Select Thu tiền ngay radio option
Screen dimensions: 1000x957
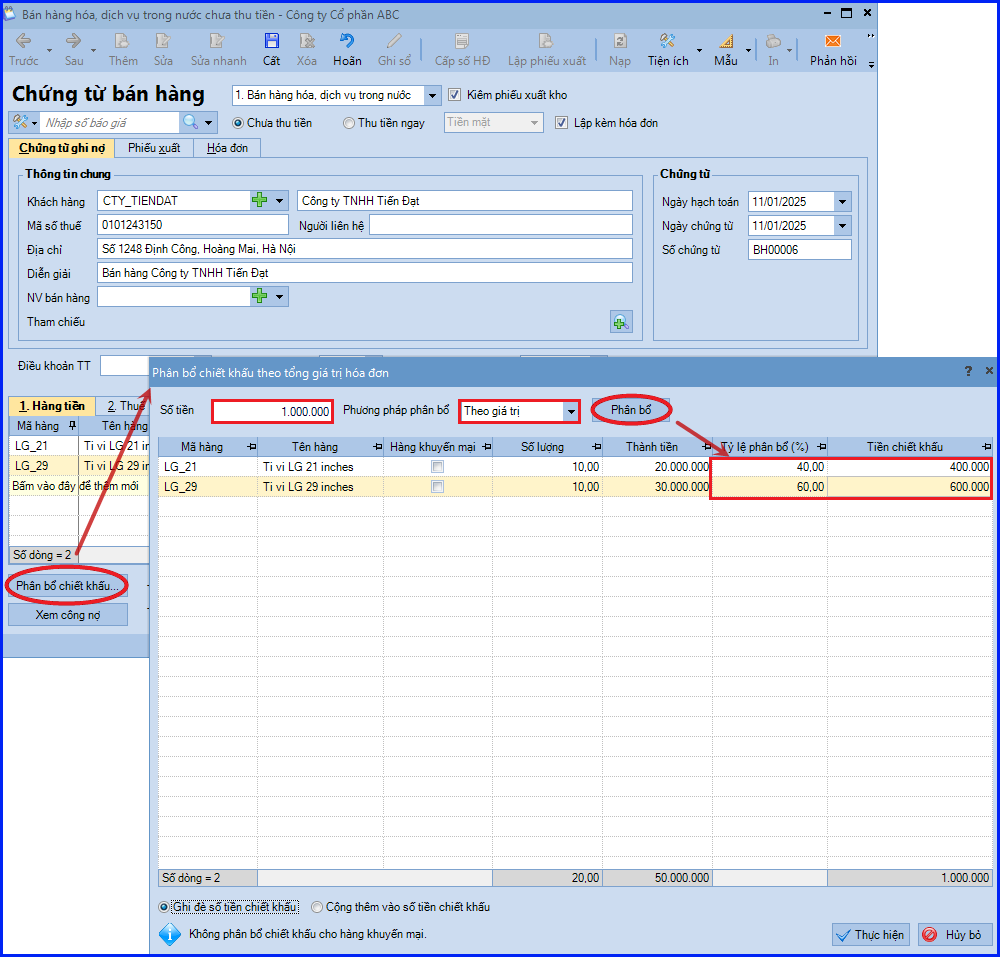(349, 123)
